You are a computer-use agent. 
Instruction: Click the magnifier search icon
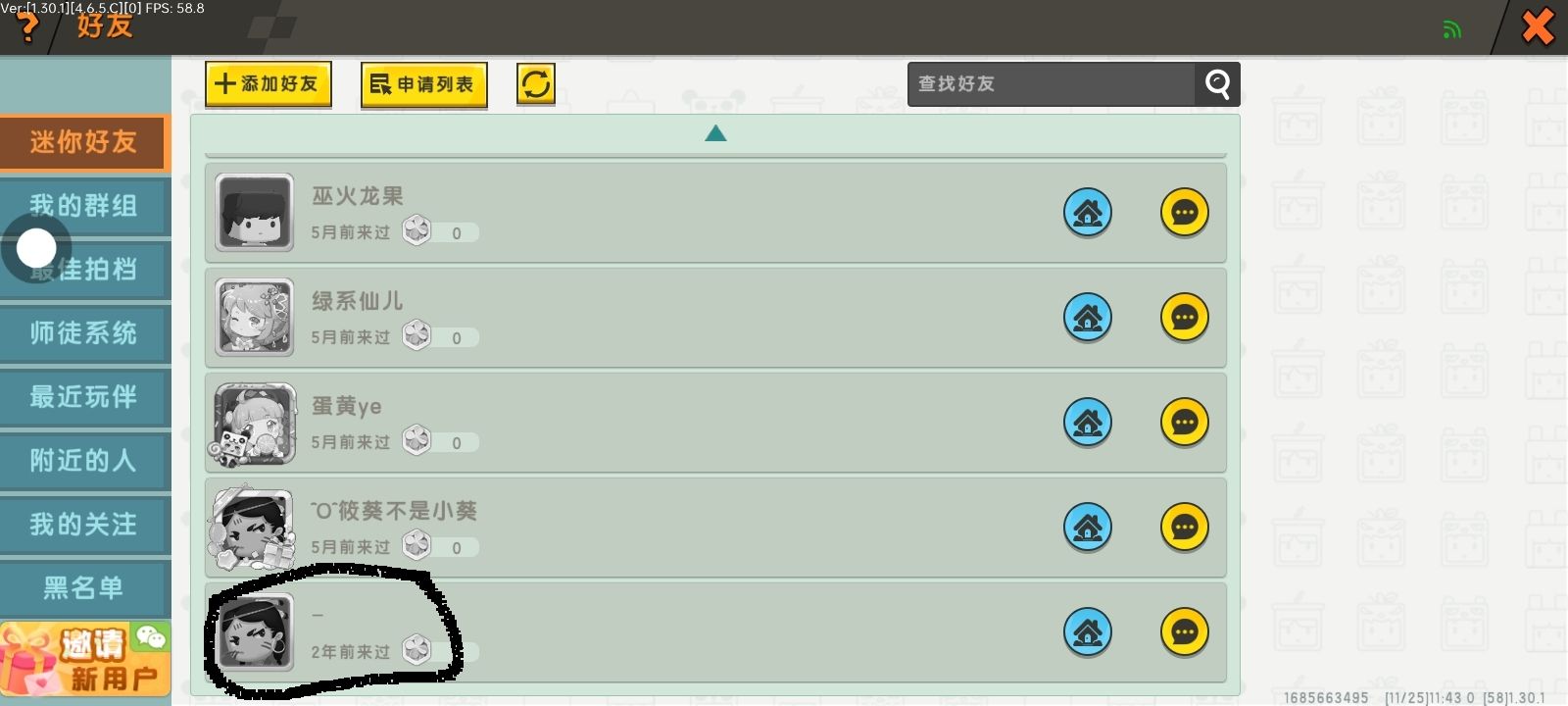click(1217, 84)
